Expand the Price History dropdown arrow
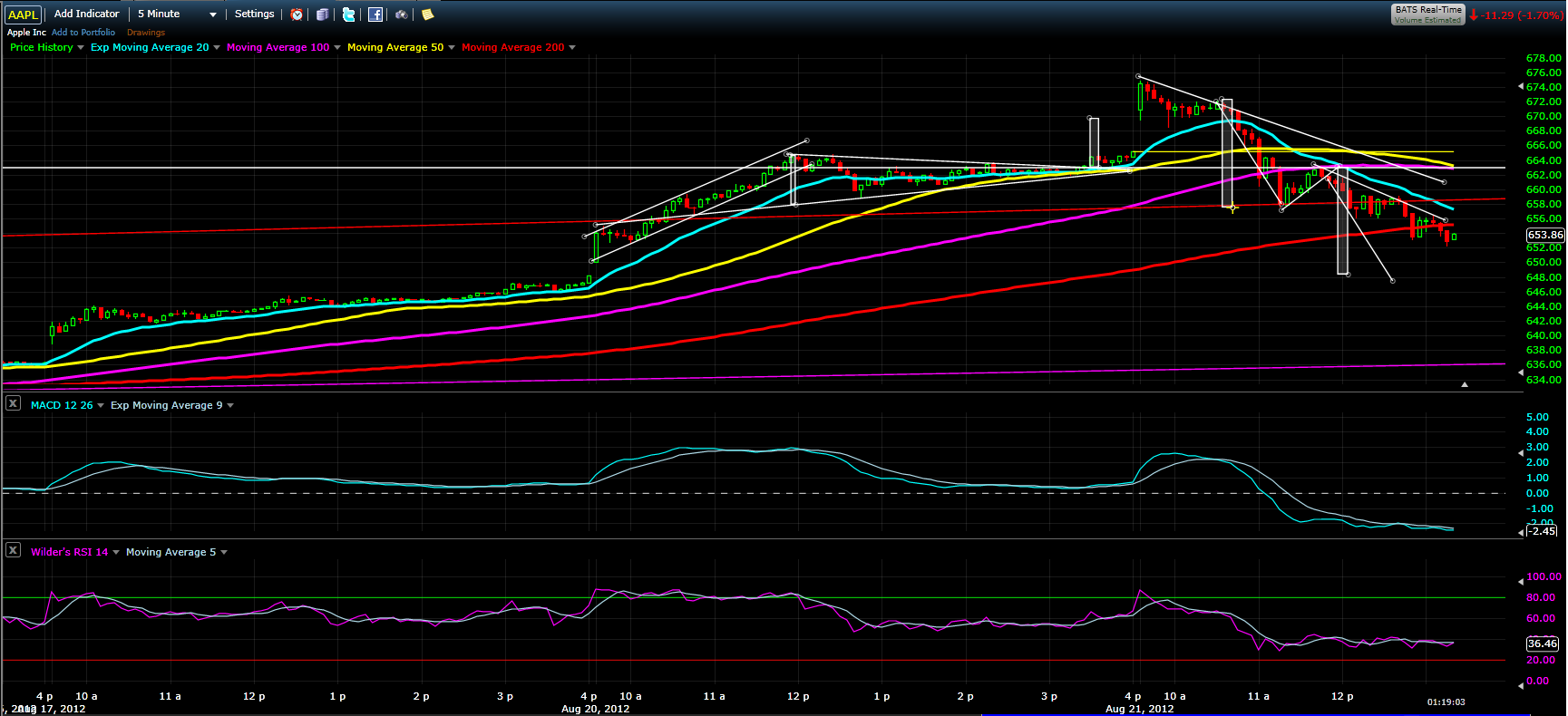Image resolution: width=1568 pixels, height=716 pixels. coord(81,47)
